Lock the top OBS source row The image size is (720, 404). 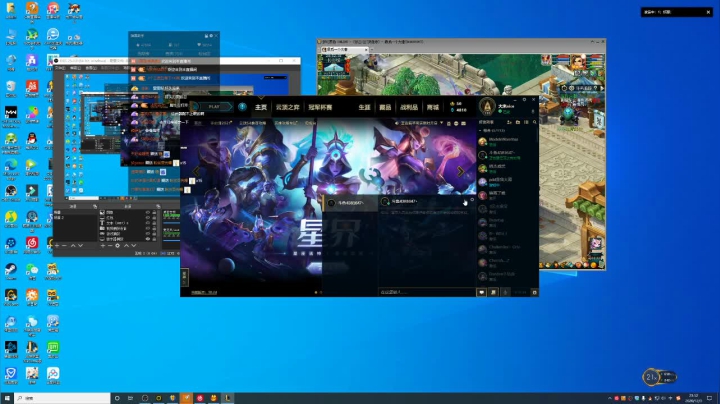click(154, 213)
